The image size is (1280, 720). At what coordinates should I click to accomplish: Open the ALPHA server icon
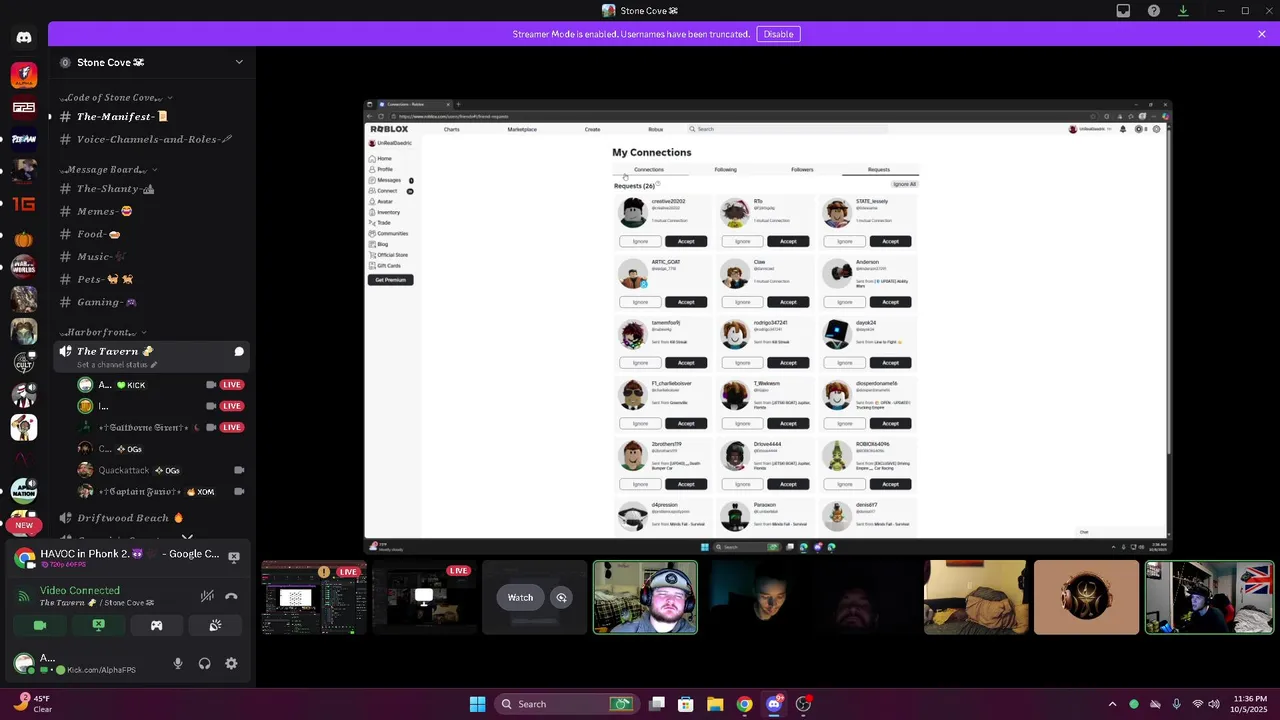pos(24,75)
